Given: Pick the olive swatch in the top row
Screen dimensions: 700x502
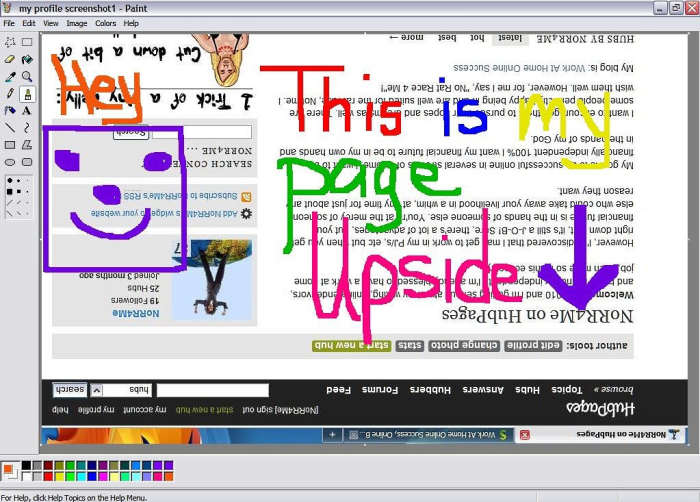Looking at the screenshot, I should (59, 465).
